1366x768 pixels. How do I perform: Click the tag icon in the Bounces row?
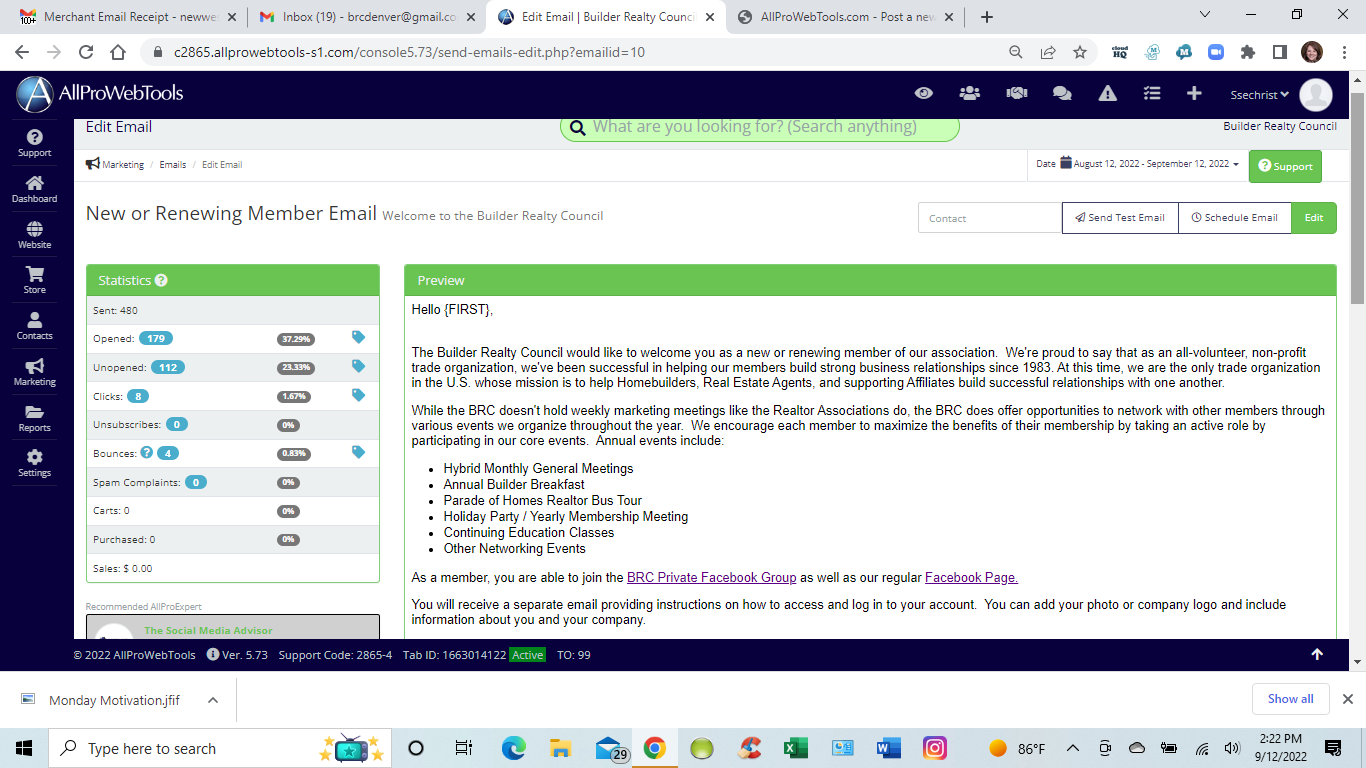(x=358, y=453)
